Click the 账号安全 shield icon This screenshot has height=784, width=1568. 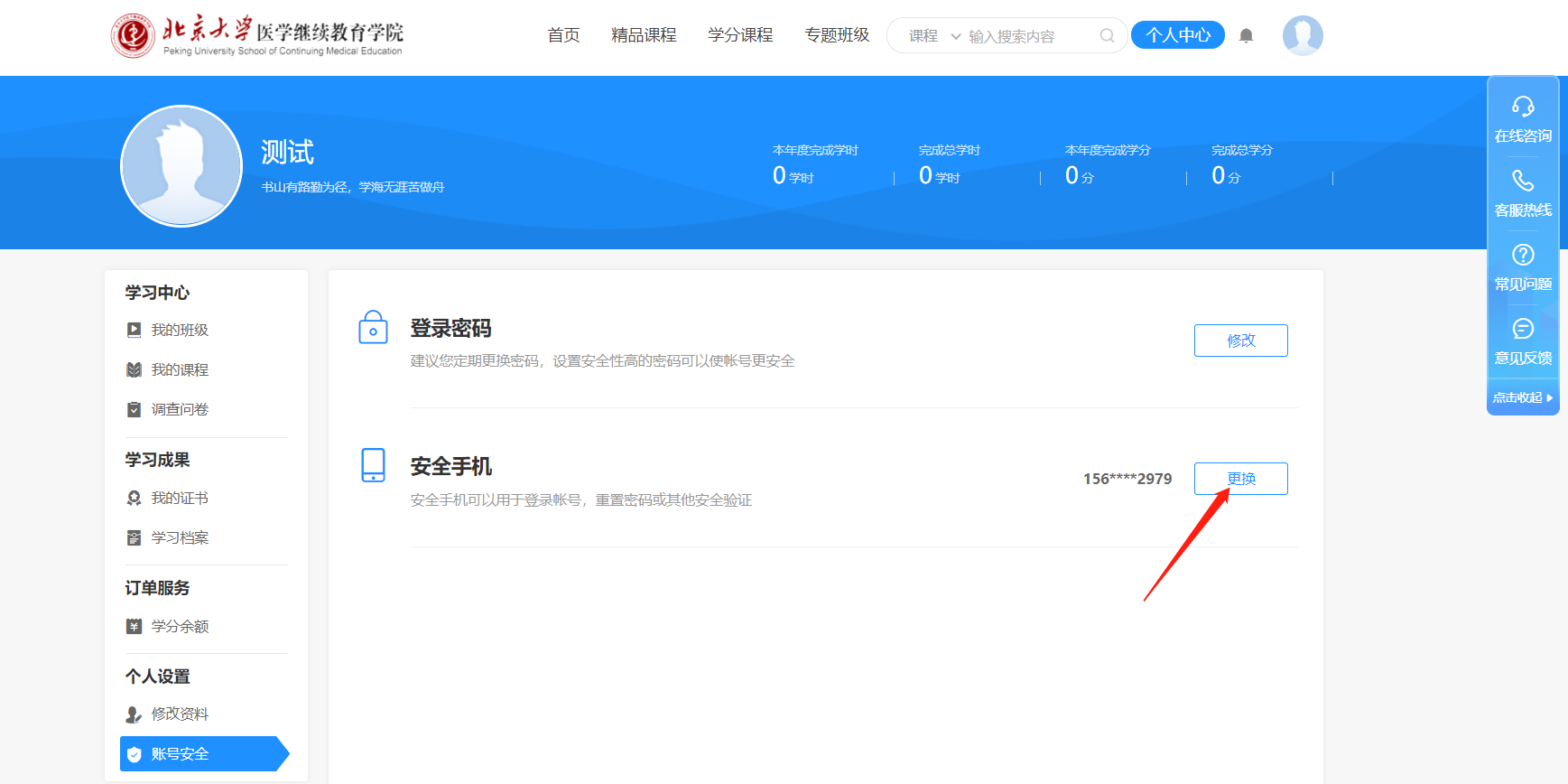point(134,754)
